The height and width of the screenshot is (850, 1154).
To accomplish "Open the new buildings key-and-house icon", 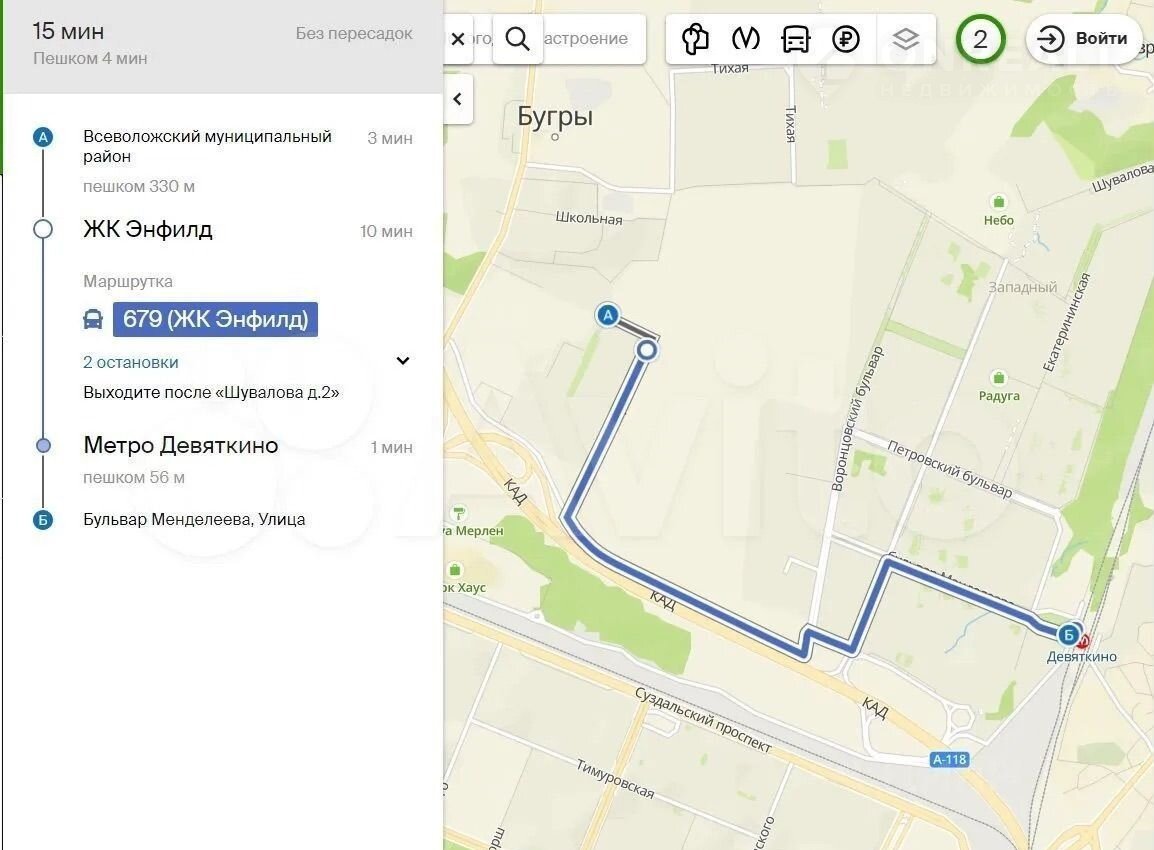I will click(695, 39).
